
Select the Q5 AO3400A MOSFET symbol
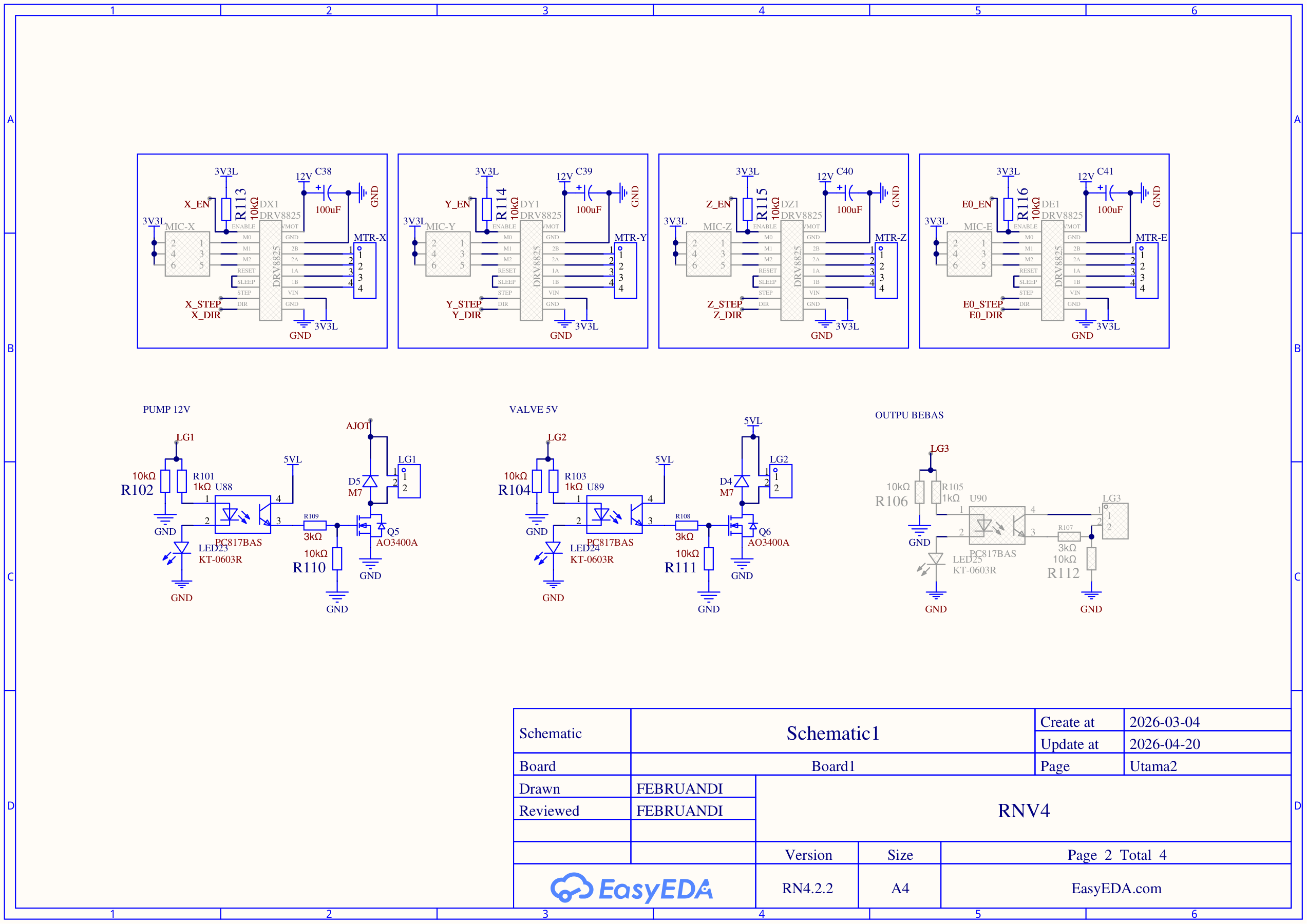[371, 525]
